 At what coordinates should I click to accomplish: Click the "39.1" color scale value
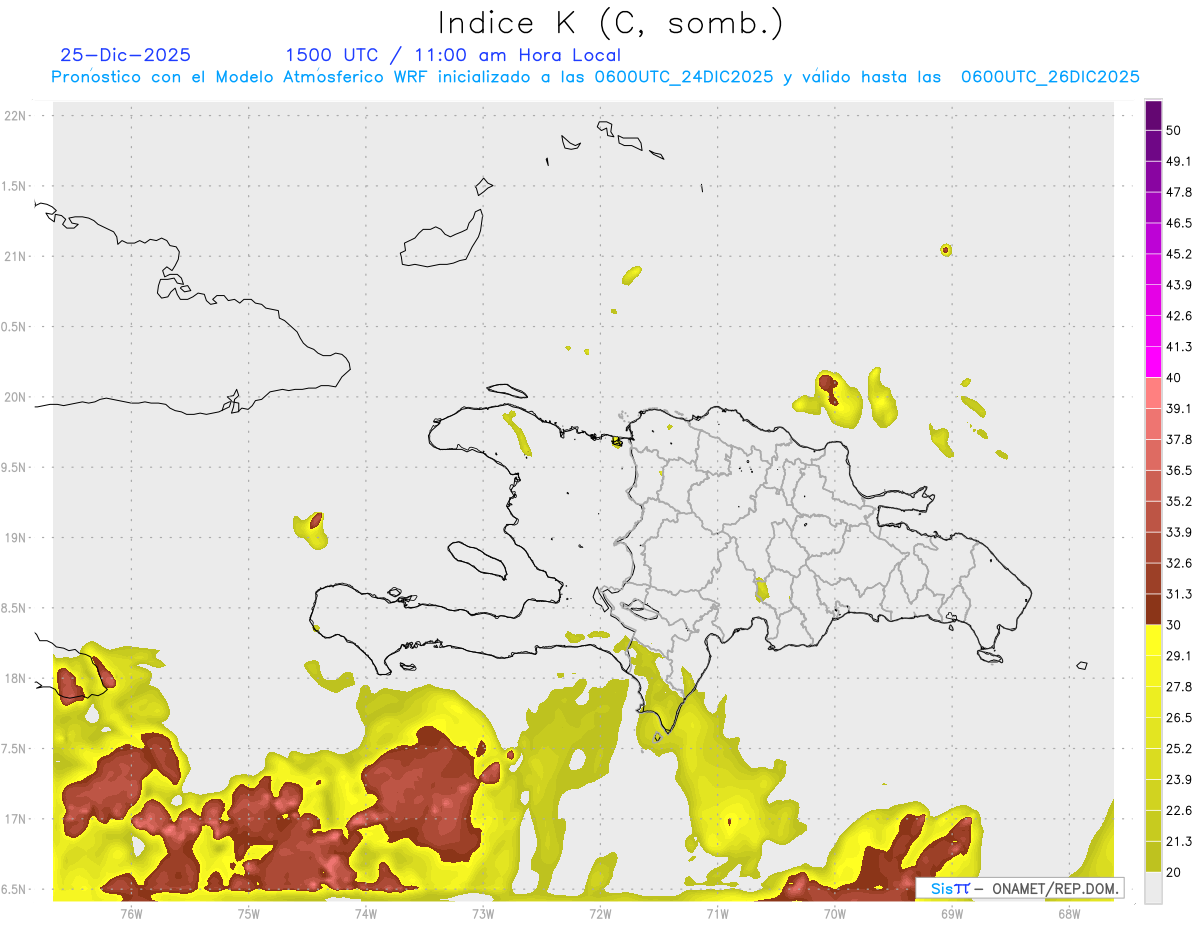(x=1180, y=409)
